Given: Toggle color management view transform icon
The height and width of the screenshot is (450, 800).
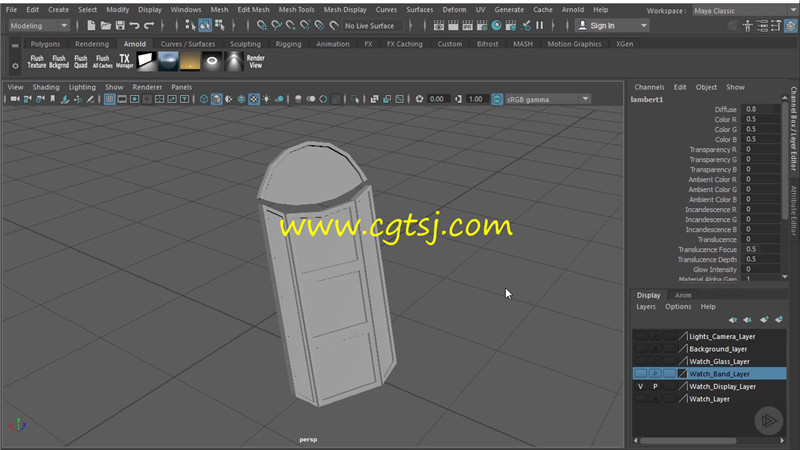Looking at the screenshot, I should 497,99.
